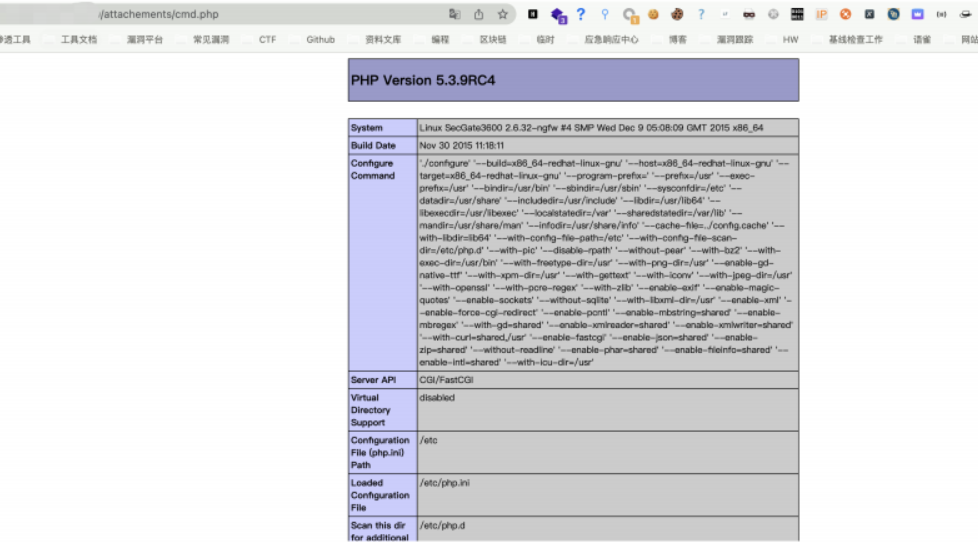Click the orange-red circle X extension icon
Viewport: 978px width, 559px height.
[845, 14]
